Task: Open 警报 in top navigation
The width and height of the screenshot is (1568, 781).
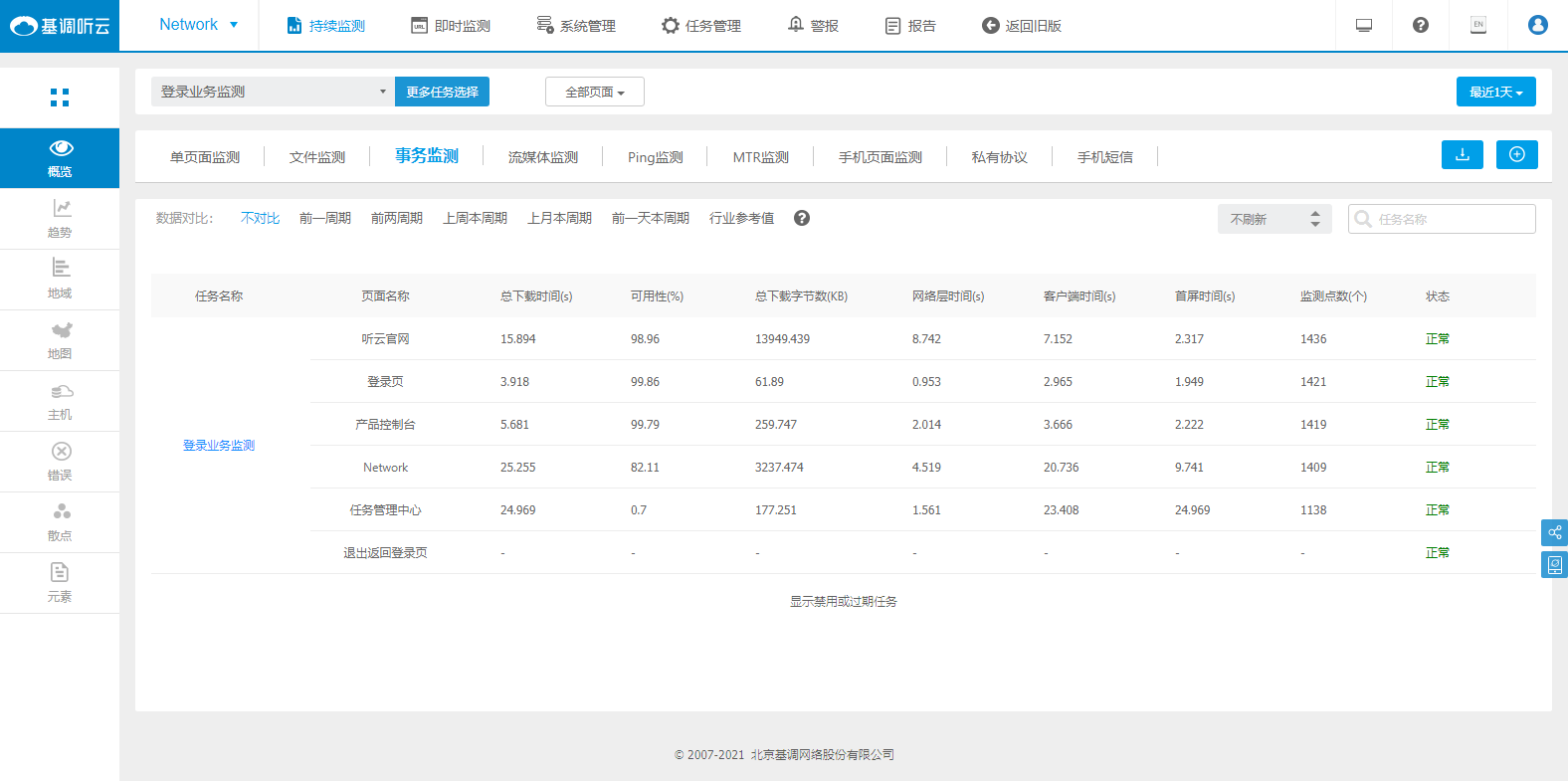Action: 813,26
